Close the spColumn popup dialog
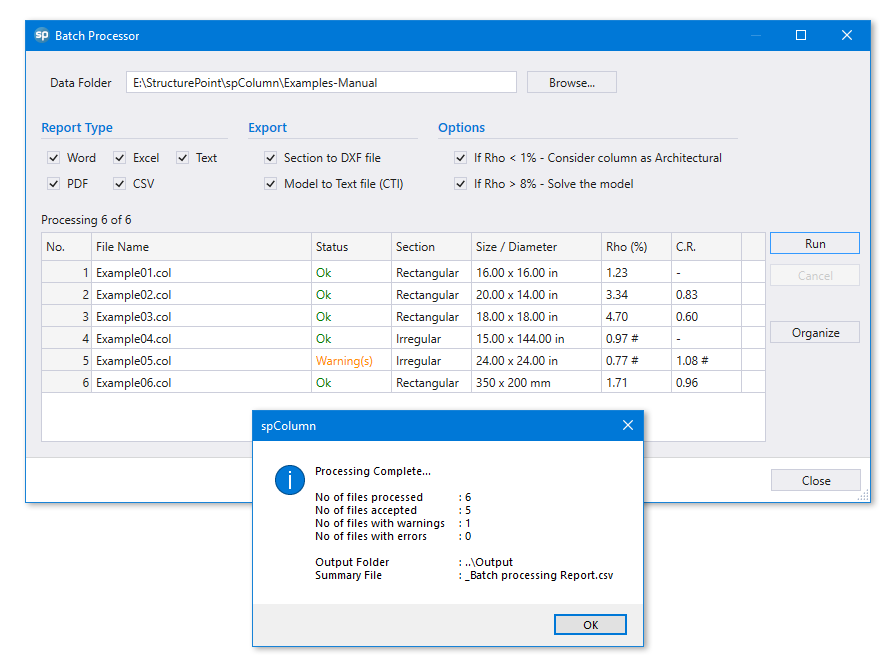896x667 pixels. pos(627,425)
